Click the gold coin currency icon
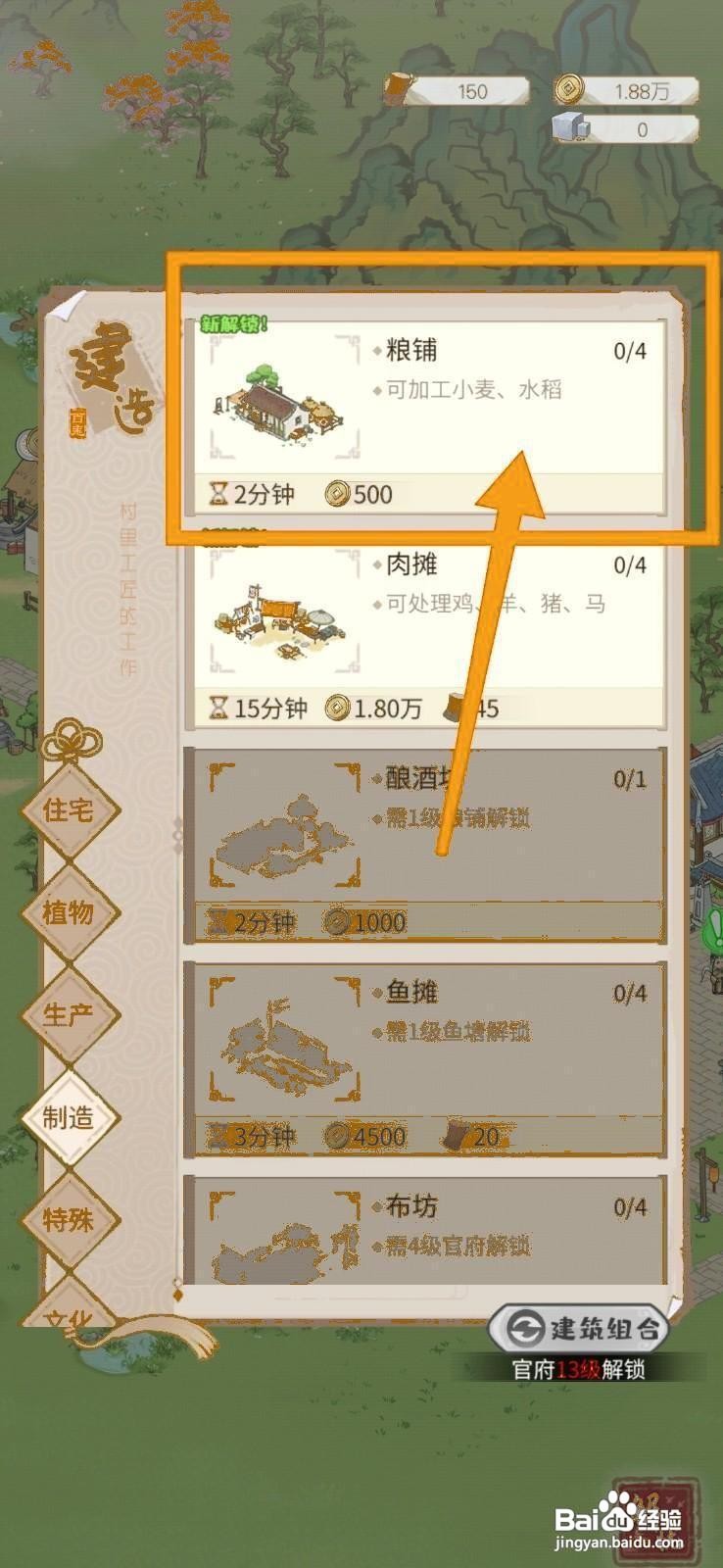This screenshot has width=723, height=1568. click(567, 90)
